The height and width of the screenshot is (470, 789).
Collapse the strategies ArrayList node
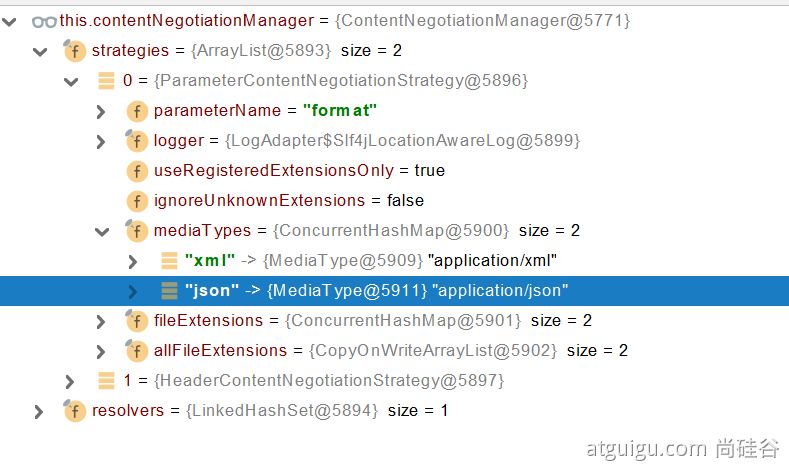pos(40,50)
